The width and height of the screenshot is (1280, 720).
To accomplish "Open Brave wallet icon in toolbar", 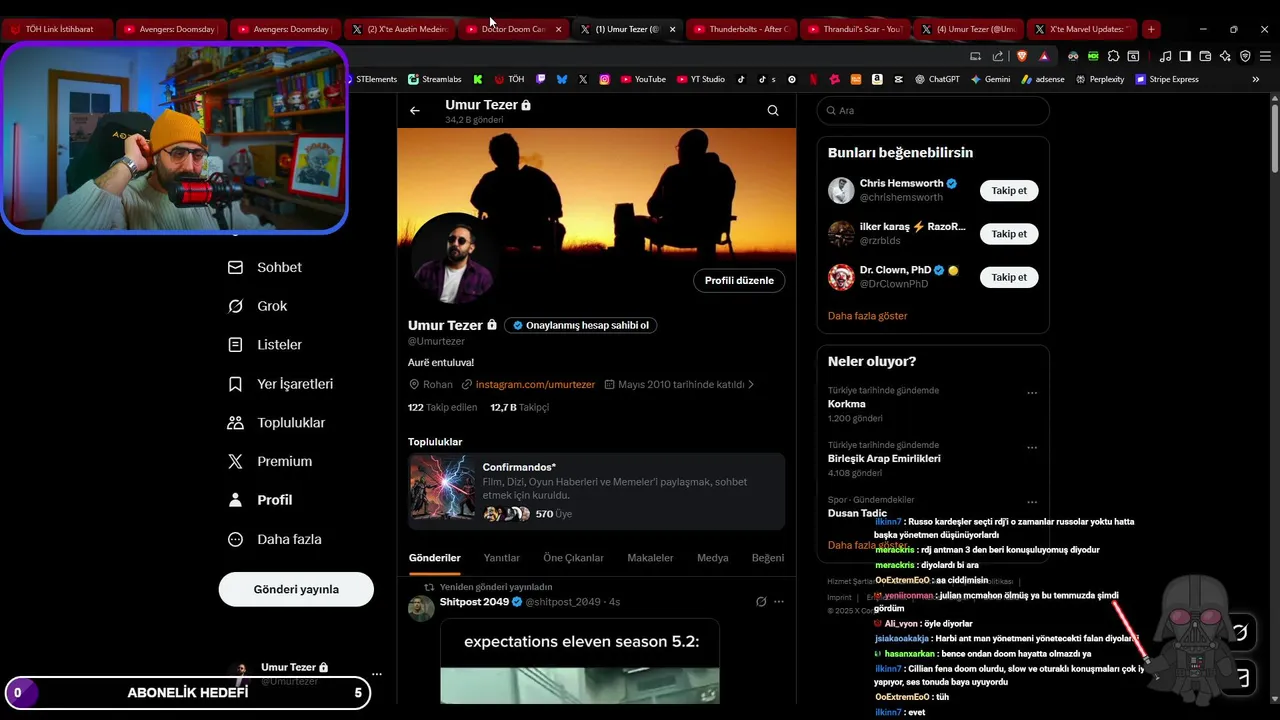I will [x=1205, y=56].
